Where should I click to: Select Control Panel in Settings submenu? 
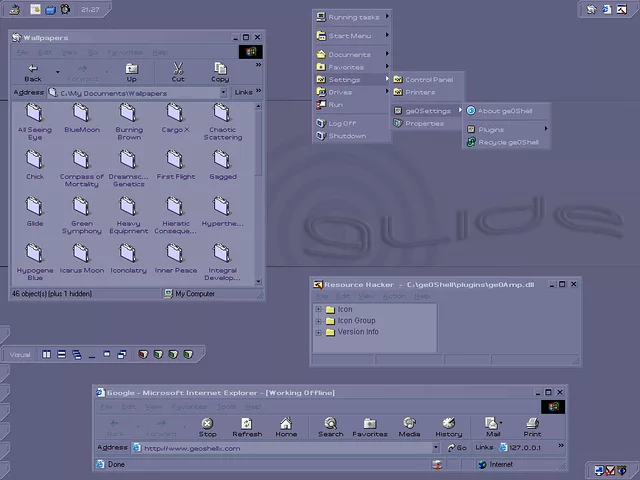point(428,79)
